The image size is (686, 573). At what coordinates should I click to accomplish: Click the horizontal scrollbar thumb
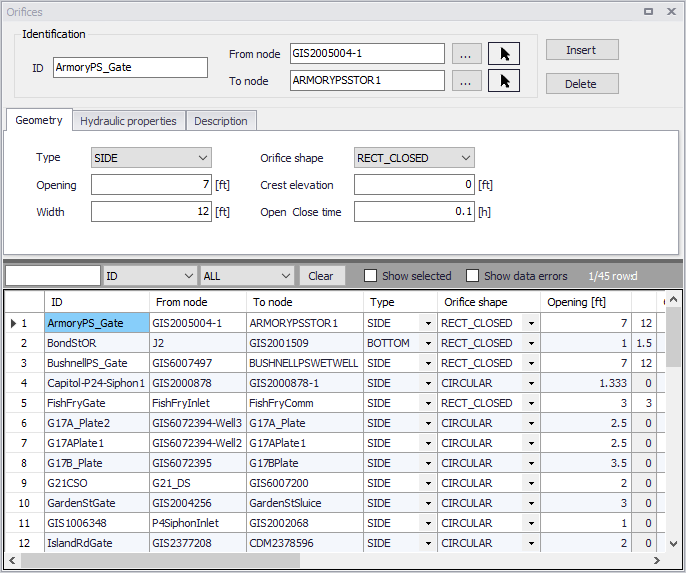click(160, 560)
